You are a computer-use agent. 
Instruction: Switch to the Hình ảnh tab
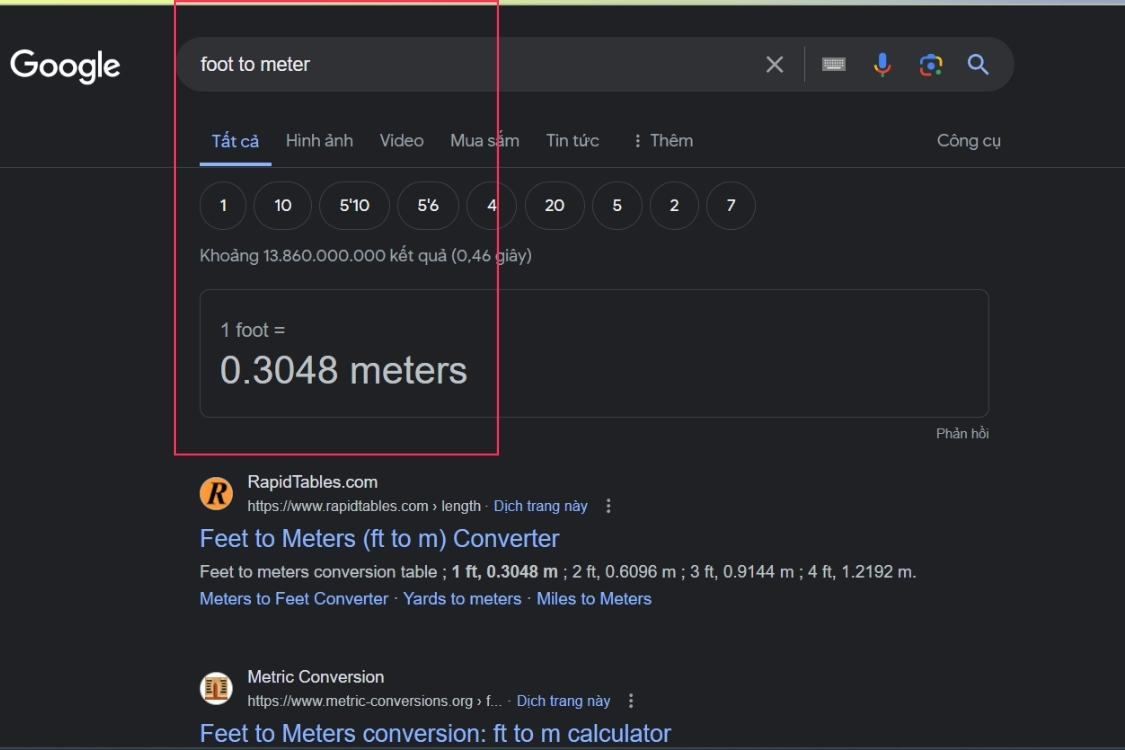tap(319, 141)
